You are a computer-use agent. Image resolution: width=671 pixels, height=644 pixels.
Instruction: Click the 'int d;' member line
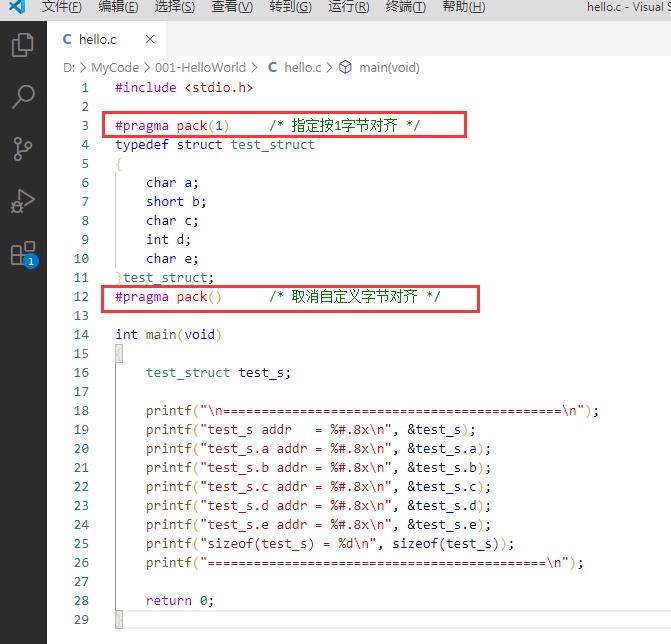click(168, 240)
